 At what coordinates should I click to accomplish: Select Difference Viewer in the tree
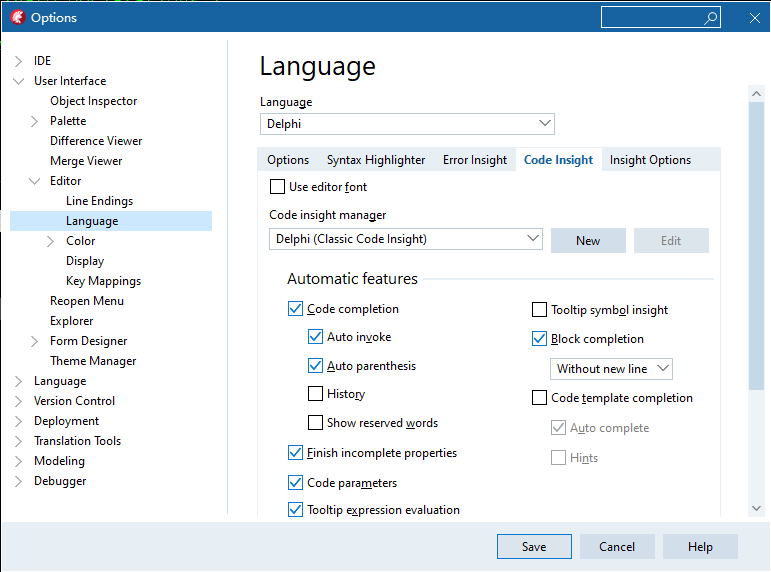point(96,141)
